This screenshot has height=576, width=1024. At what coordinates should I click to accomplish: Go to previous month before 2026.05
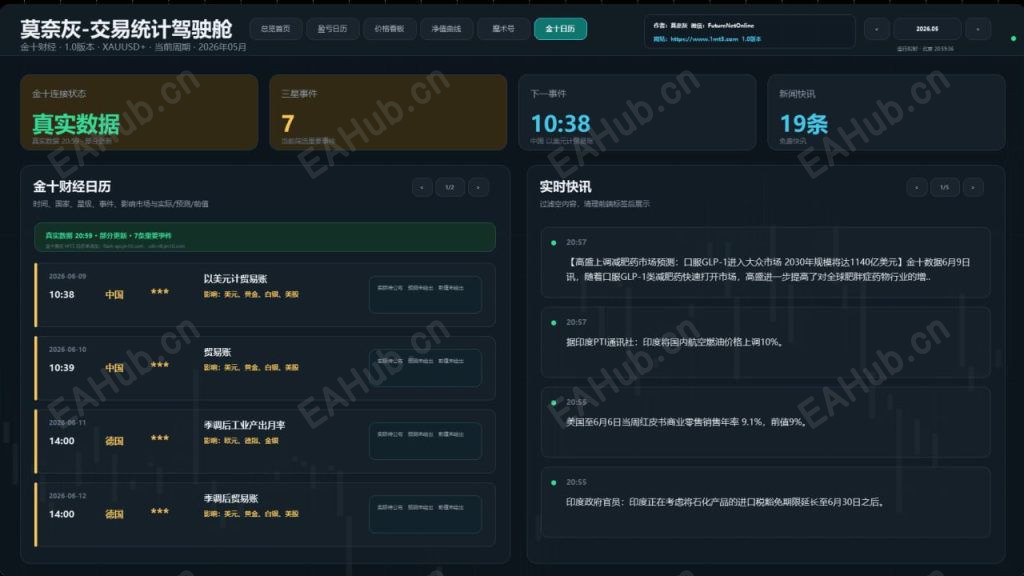tap(876, 29)
